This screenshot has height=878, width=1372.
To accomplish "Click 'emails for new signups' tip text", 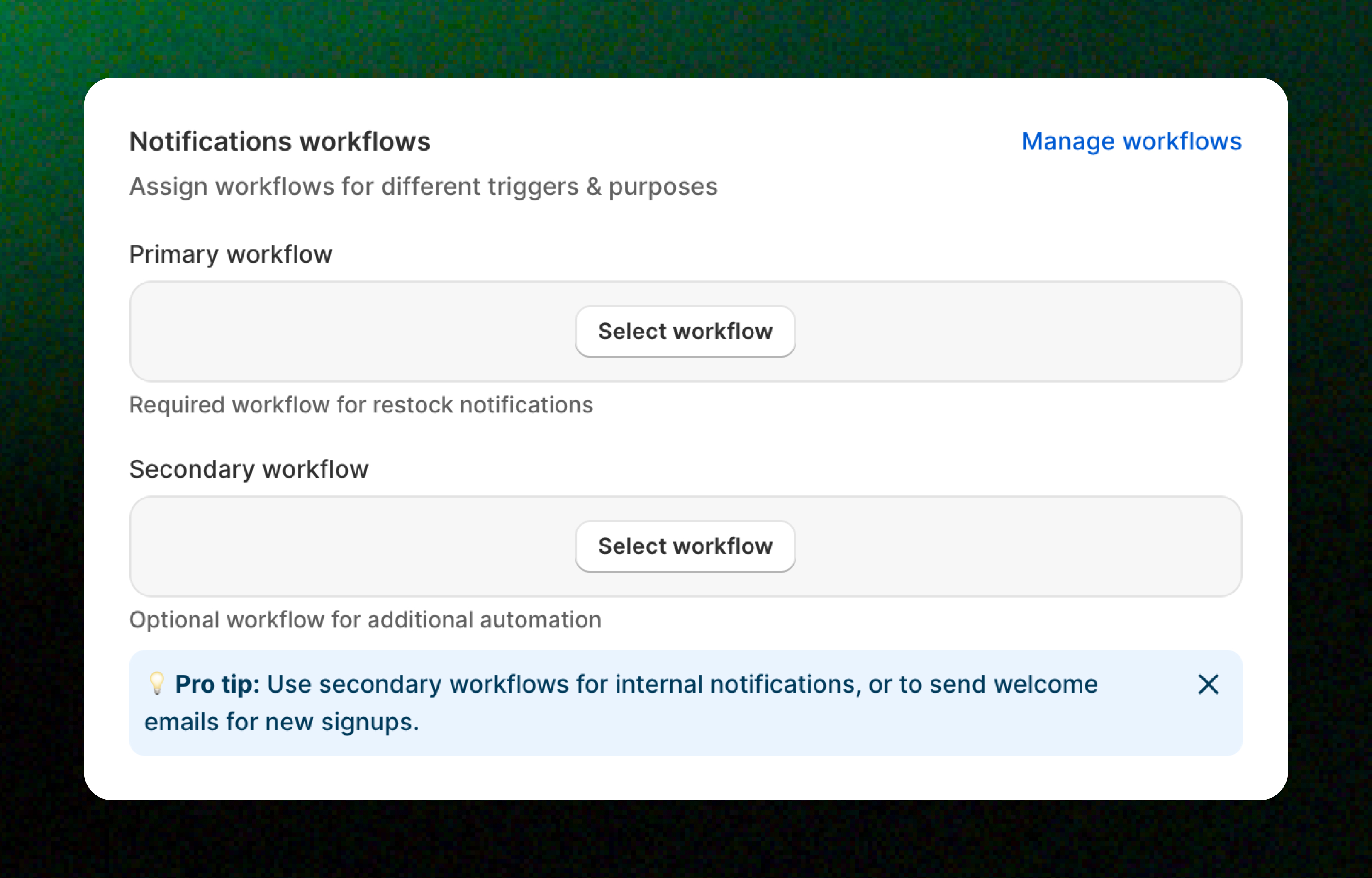I will 282,722.
